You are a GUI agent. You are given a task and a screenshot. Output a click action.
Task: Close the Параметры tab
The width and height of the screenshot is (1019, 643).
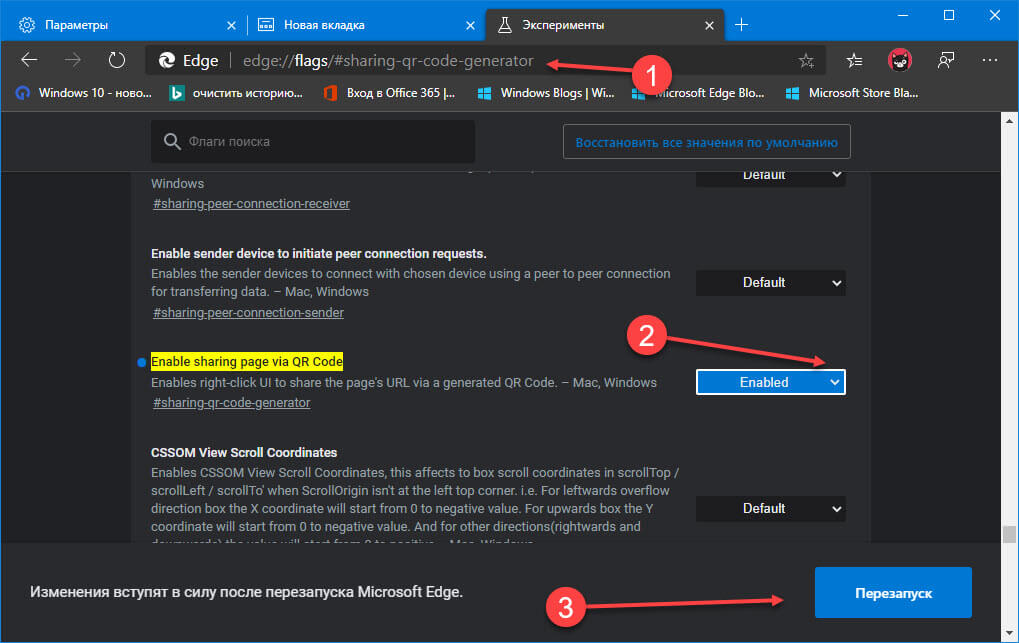[231, 25]
